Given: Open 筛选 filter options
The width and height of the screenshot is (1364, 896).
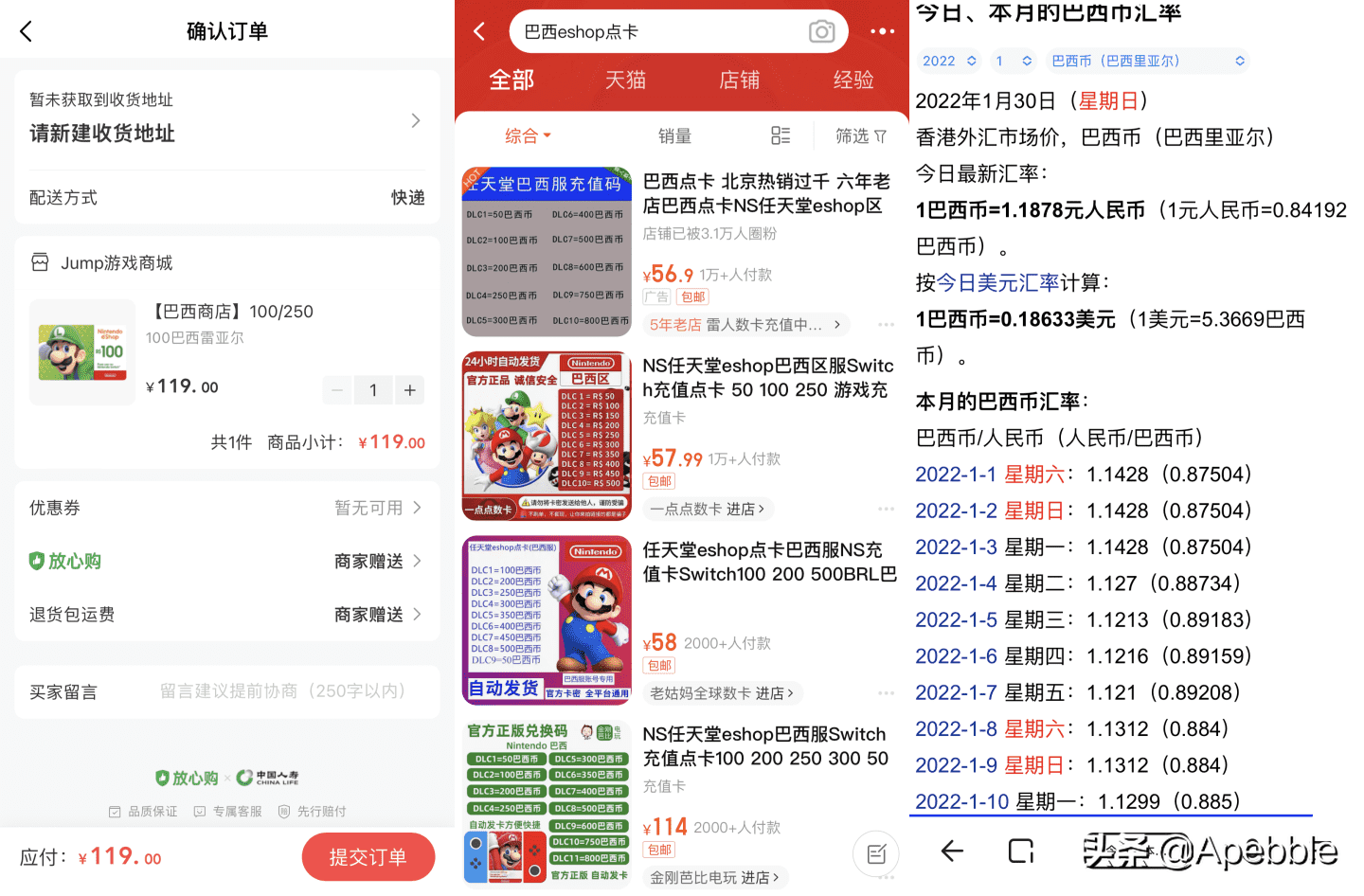Looking at the screenshot, I should 861,135.
